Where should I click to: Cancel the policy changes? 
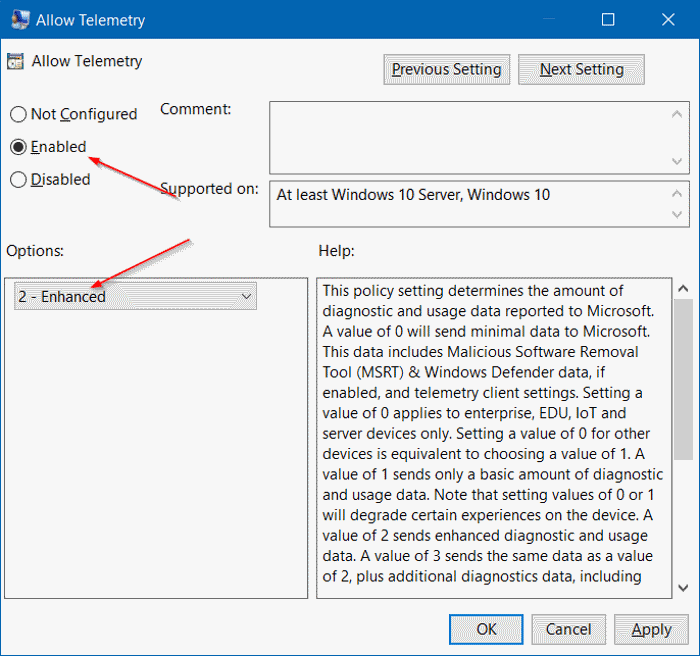[568, 629]
